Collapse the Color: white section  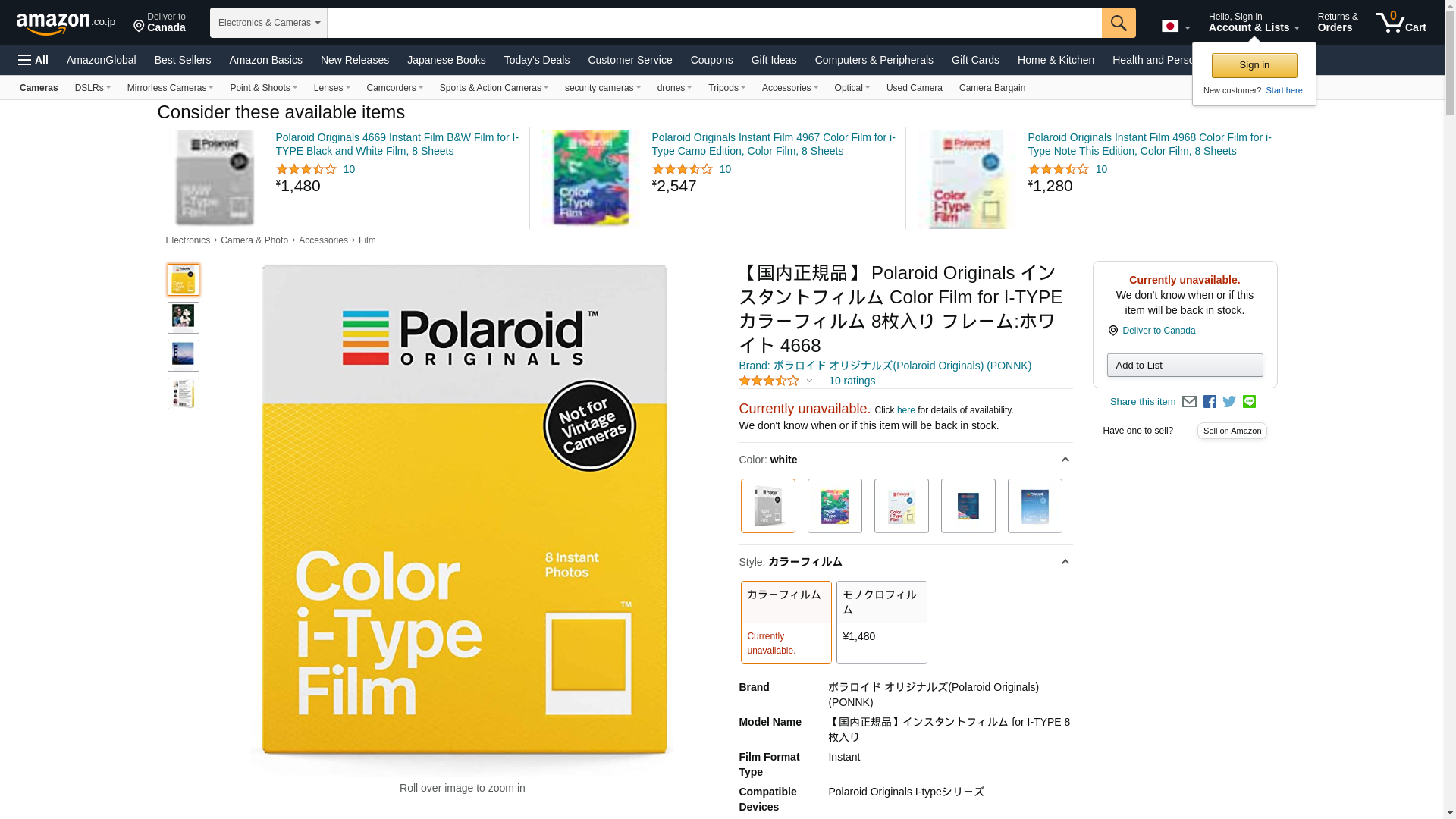click(1065, 460)
